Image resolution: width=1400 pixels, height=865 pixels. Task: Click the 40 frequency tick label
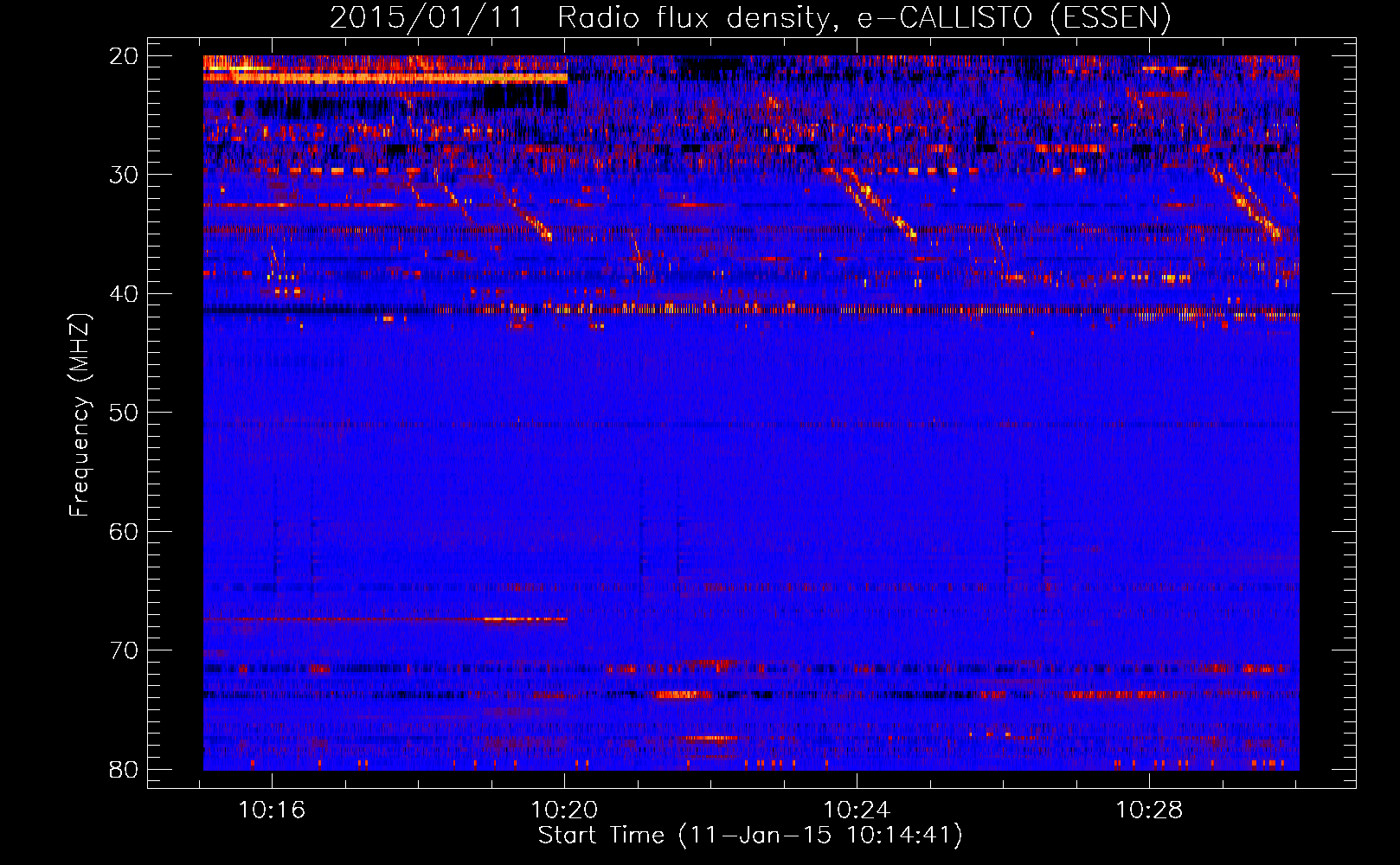point(124,294)
